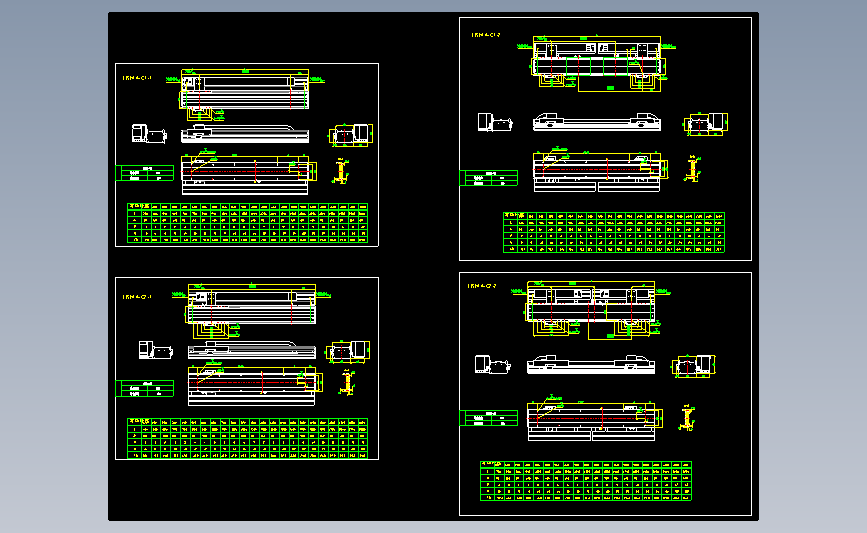The width and height of the screenshot is (867, 533).
Task: Select white motor end view, lower-right sheet
Action: [x=492, y=365]
